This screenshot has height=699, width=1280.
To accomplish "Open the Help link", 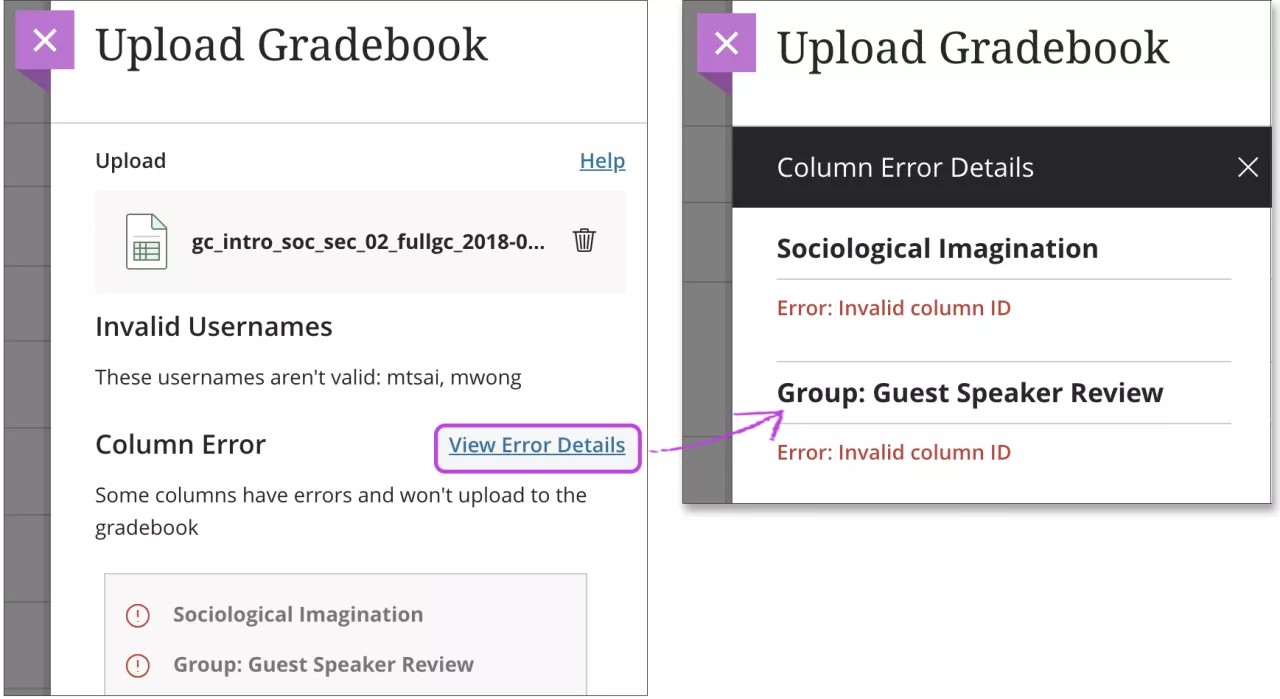I will click(x=602, y=160).
